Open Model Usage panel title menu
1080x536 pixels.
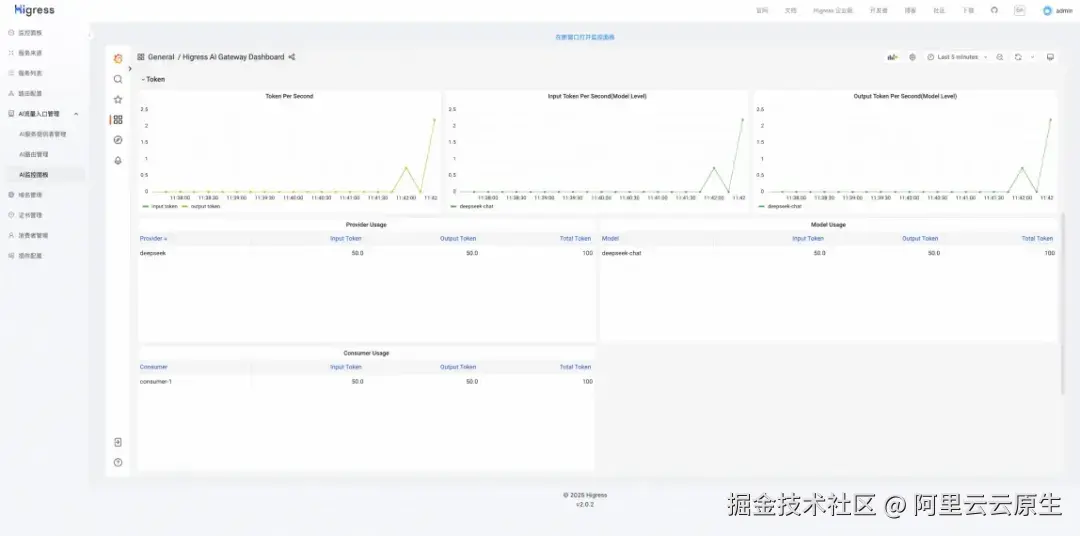(x=829, y=225)
